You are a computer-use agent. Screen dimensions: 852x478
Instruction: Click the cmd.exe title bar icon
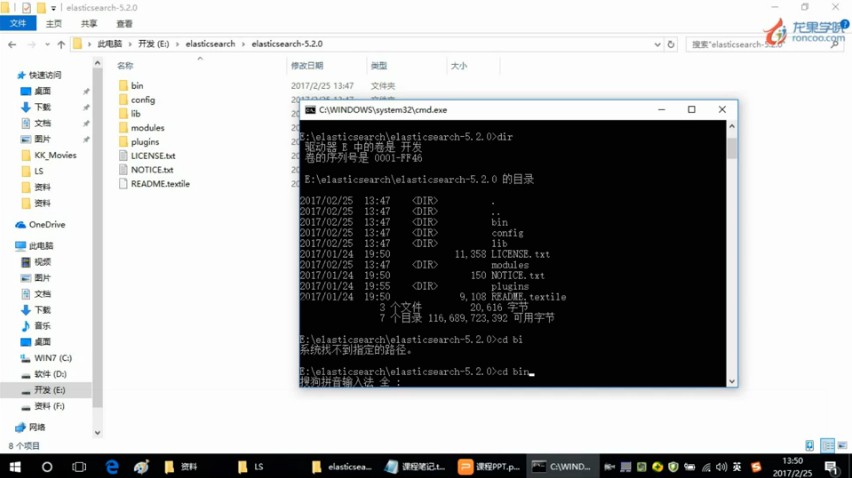[x=310, y=110]
